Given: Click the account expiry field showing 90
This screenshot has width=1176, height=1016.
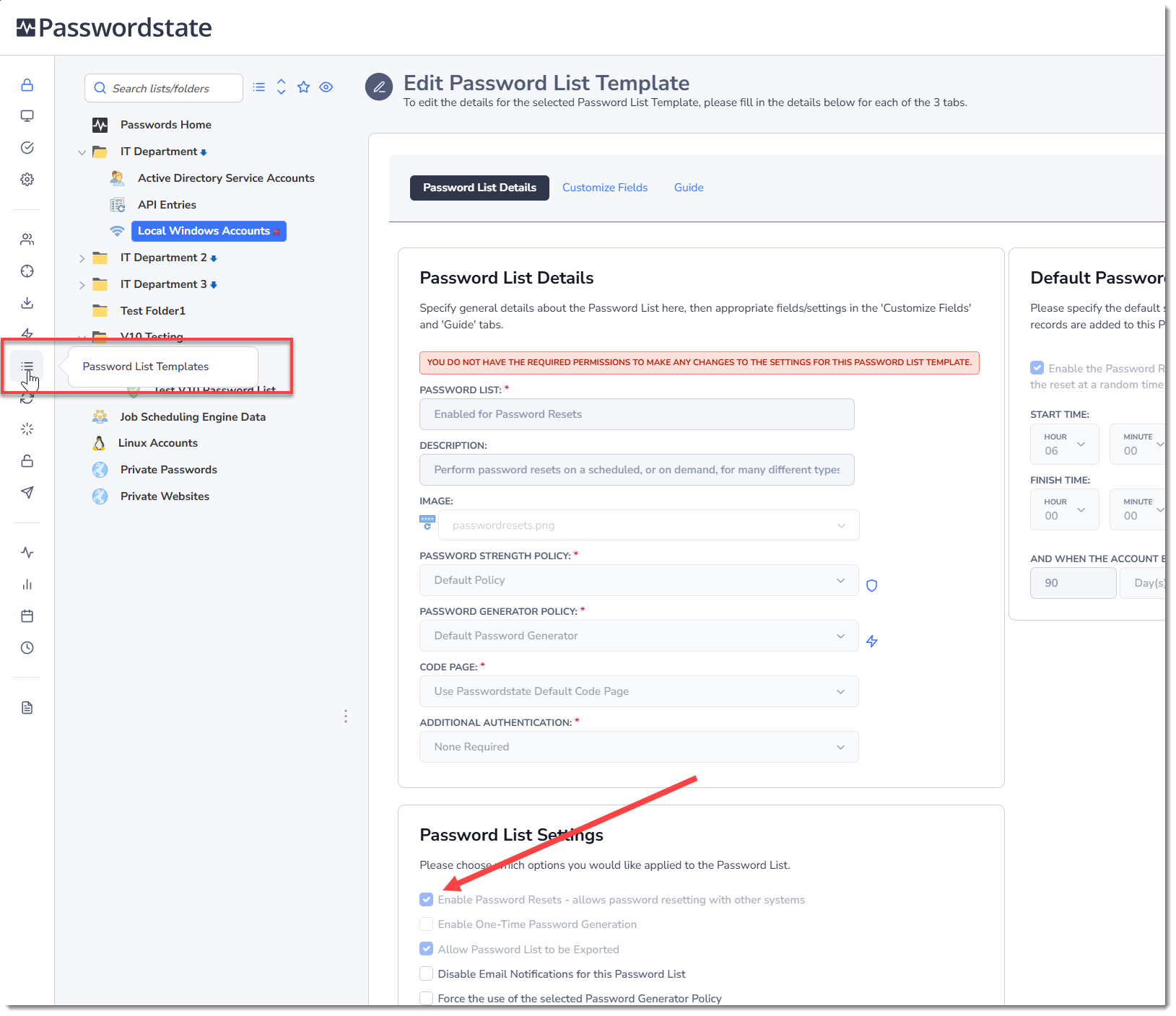Looking at the screenshot, I should [1073, 583].
